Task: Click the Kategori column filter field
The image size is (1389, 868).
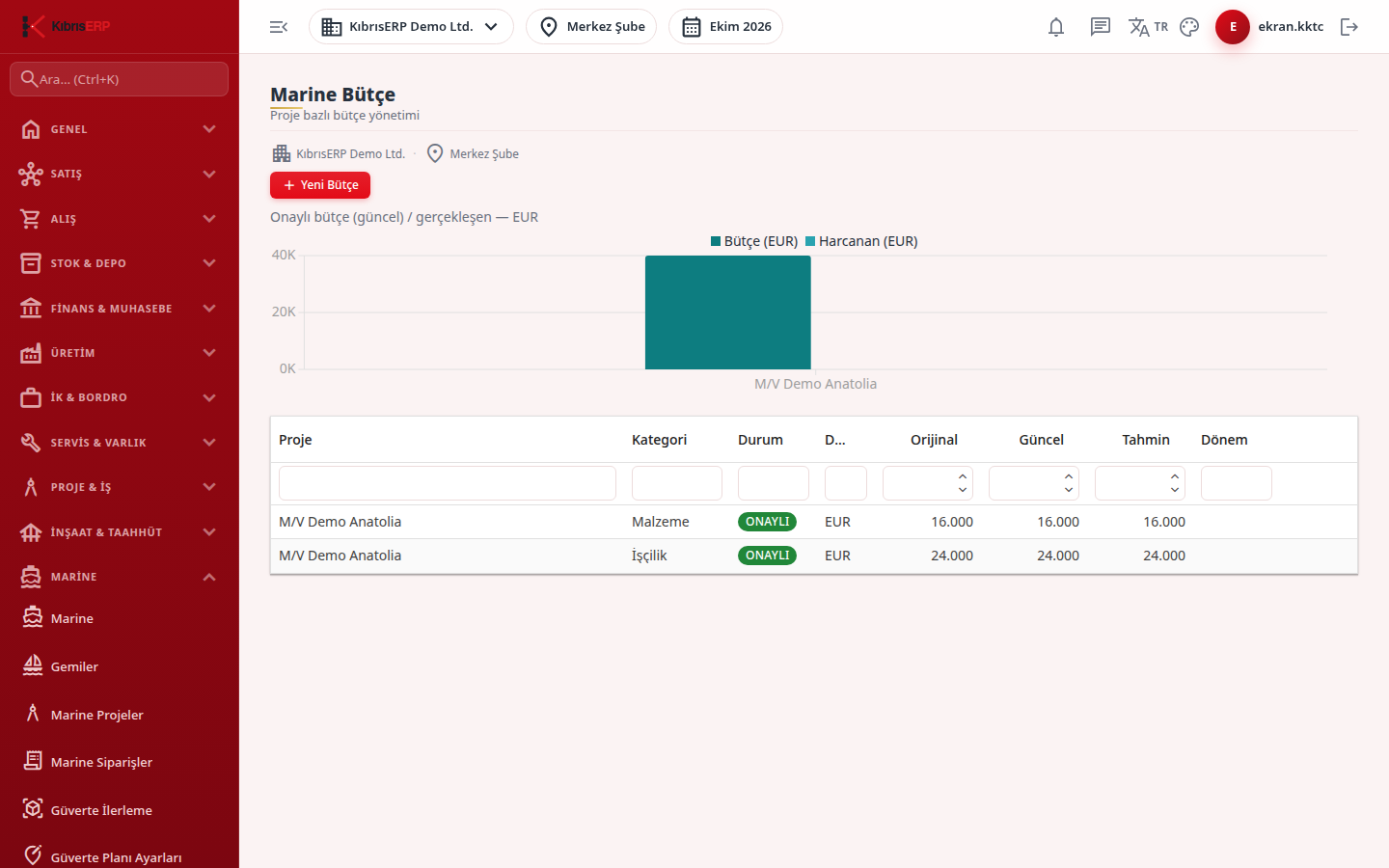Action: click(677, 483)
